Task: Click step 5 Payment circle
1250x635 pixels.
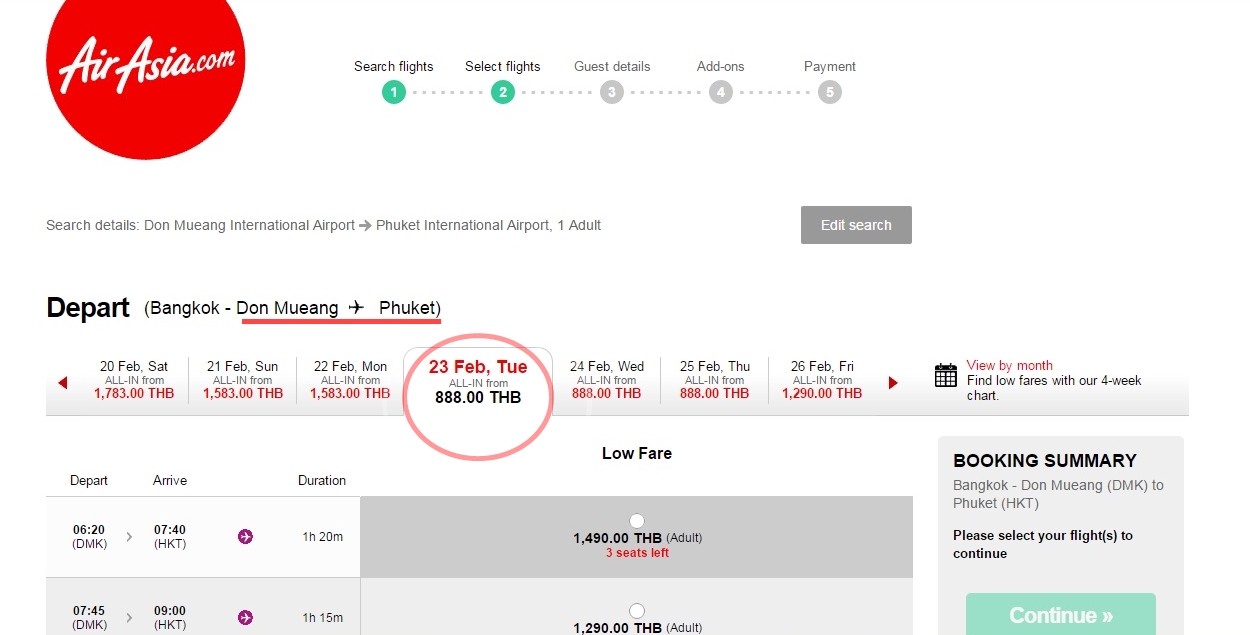Action: tap(829, 93)
